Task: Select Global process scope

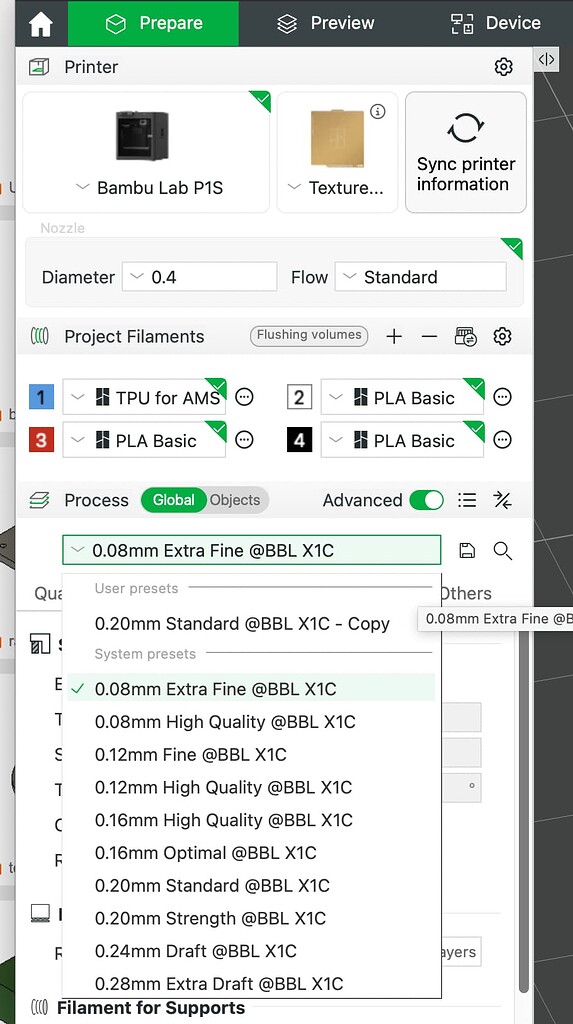Action: coord(173,500)
